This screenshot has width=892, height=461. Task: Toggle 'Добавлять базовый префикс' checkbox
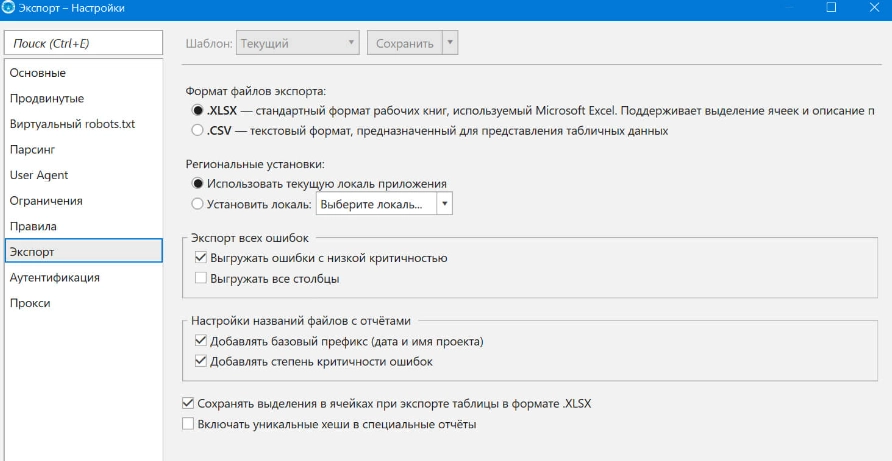tap(202, 341)
